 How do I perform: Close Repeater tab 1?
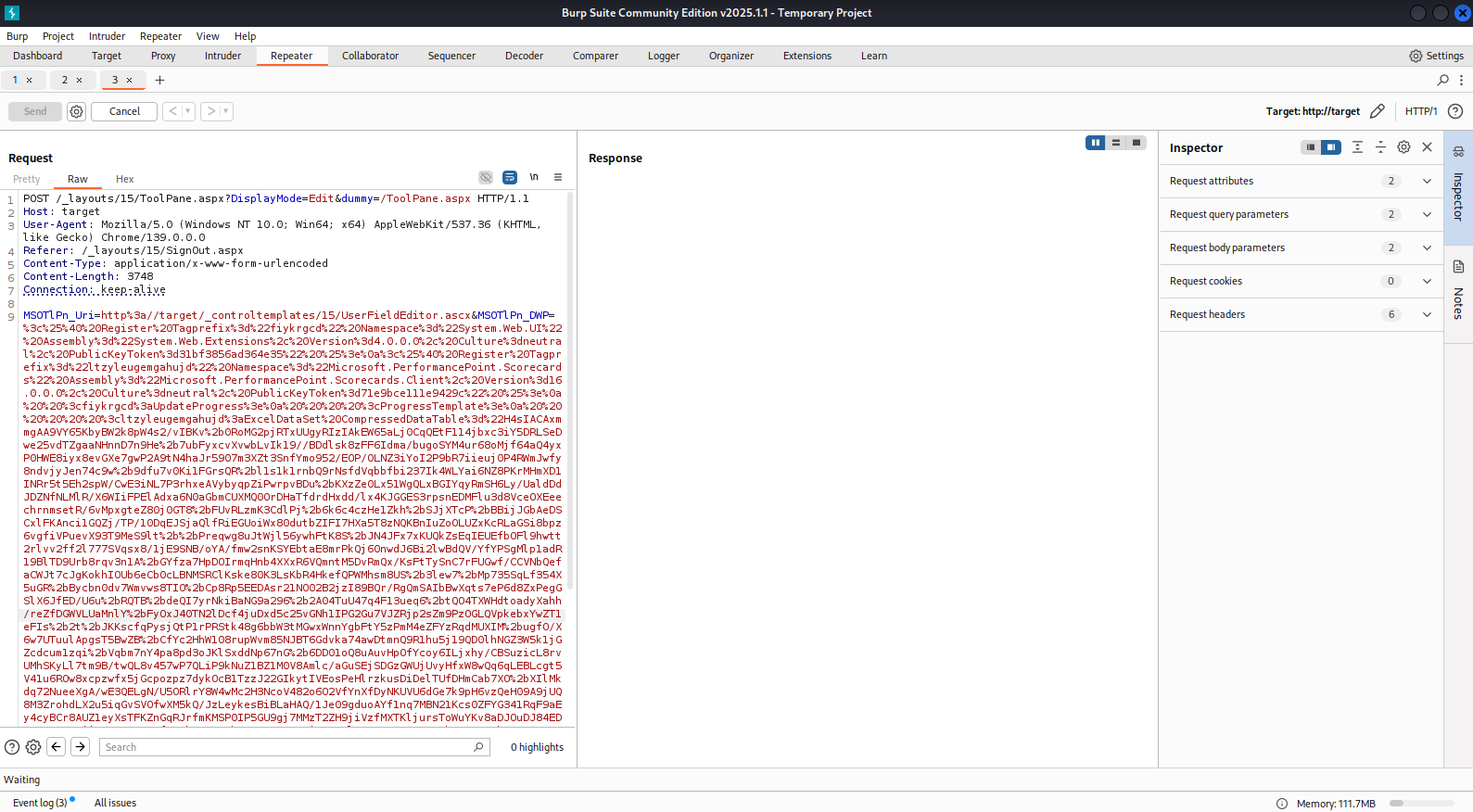point(29,81)
